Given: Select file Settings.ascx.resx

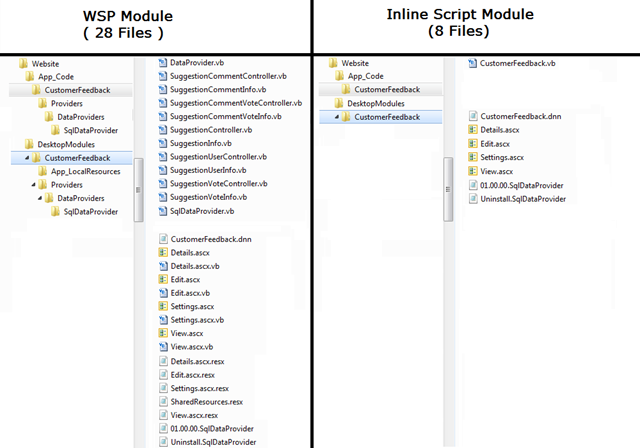Looking at the screenshot, I should tap(200, 388).
